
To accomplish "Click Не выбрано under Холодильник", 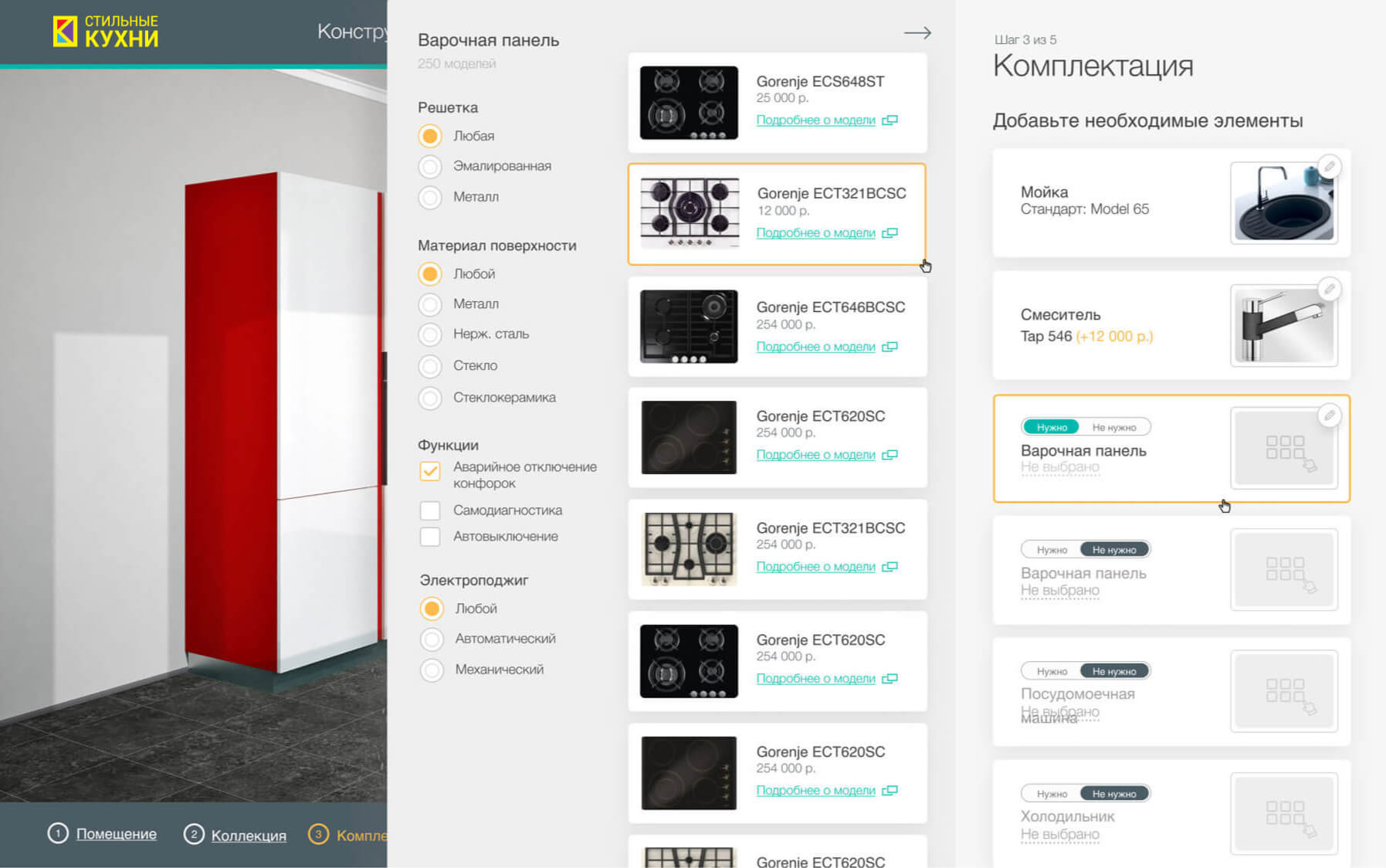I will pyautogui.click(x=1060, y=835).
